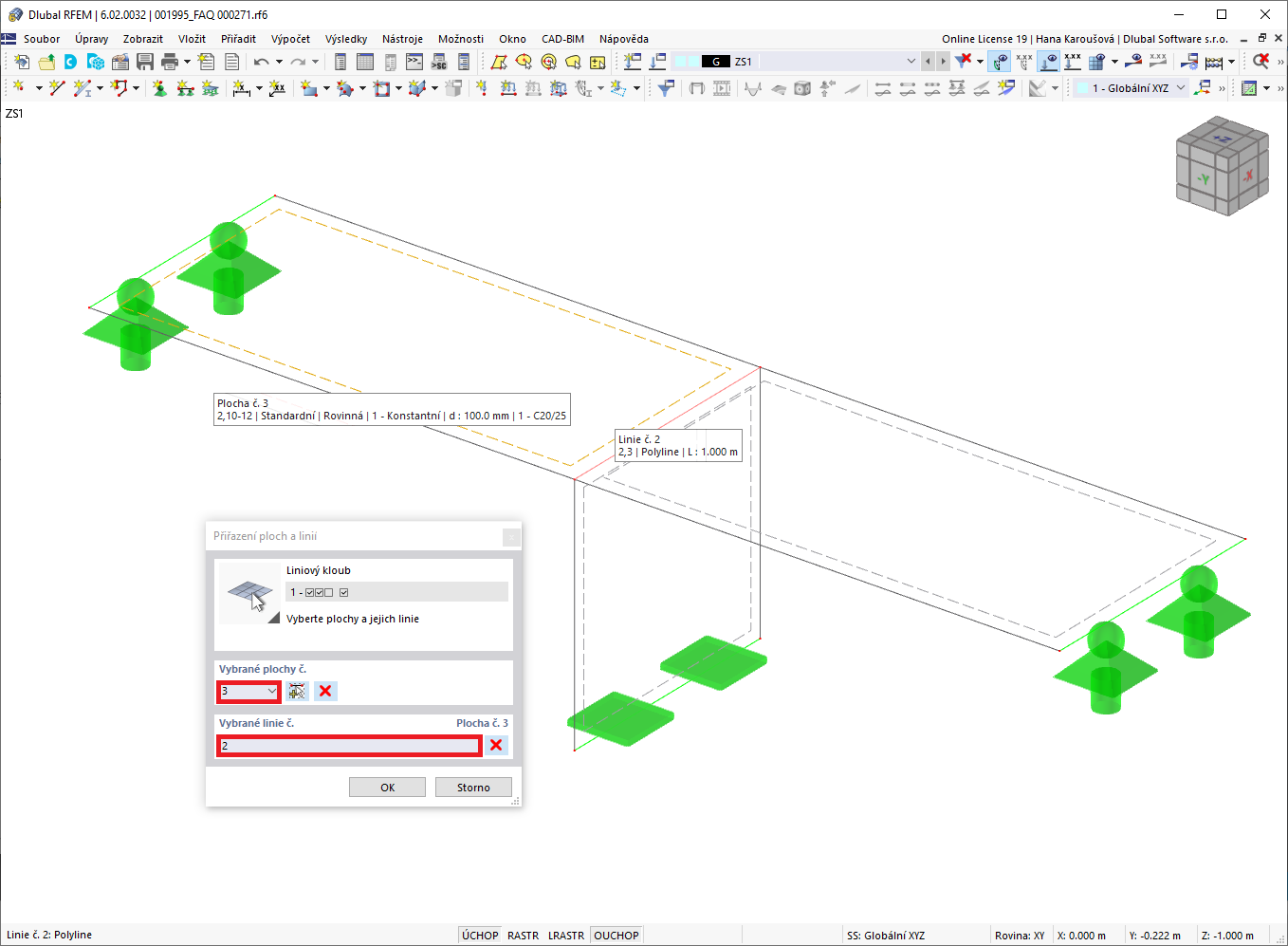Open the console script icon

(x=414, y=62)
